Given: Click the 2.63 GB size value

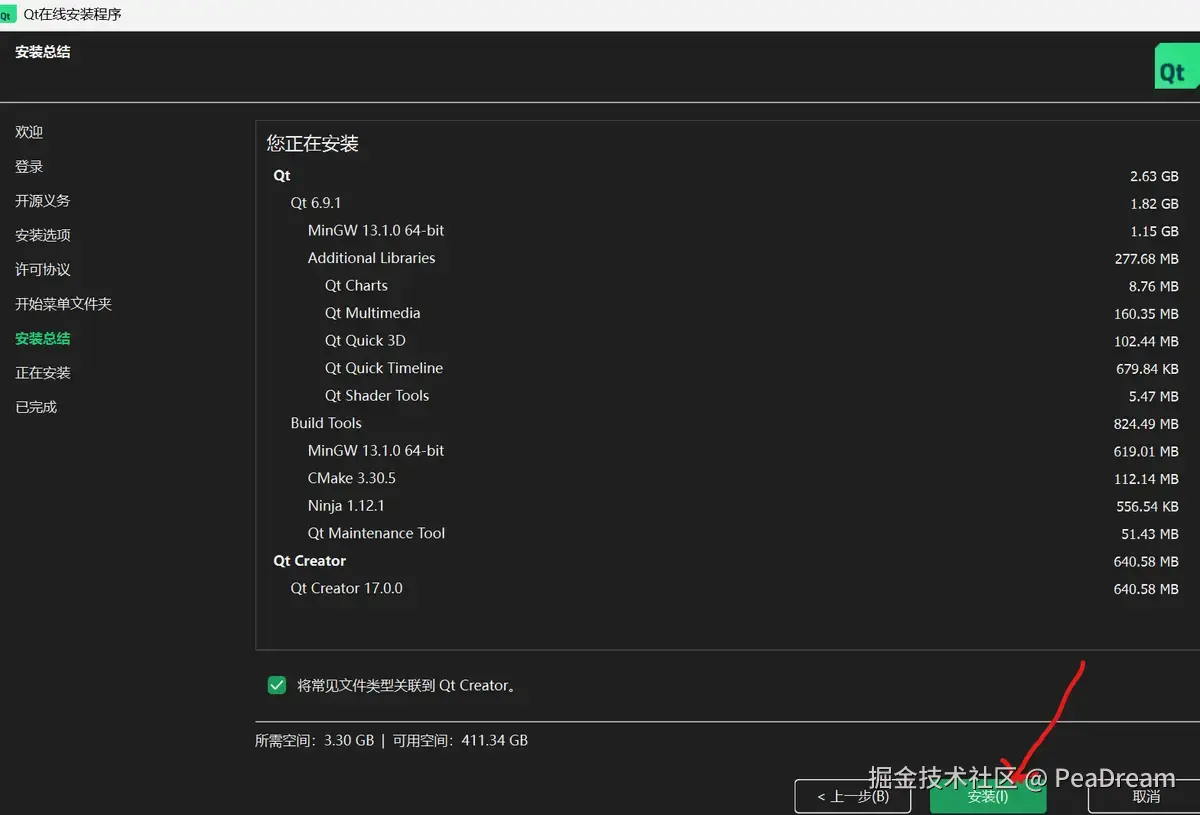Looking at the screenshot, I should tap(1154, 176).
